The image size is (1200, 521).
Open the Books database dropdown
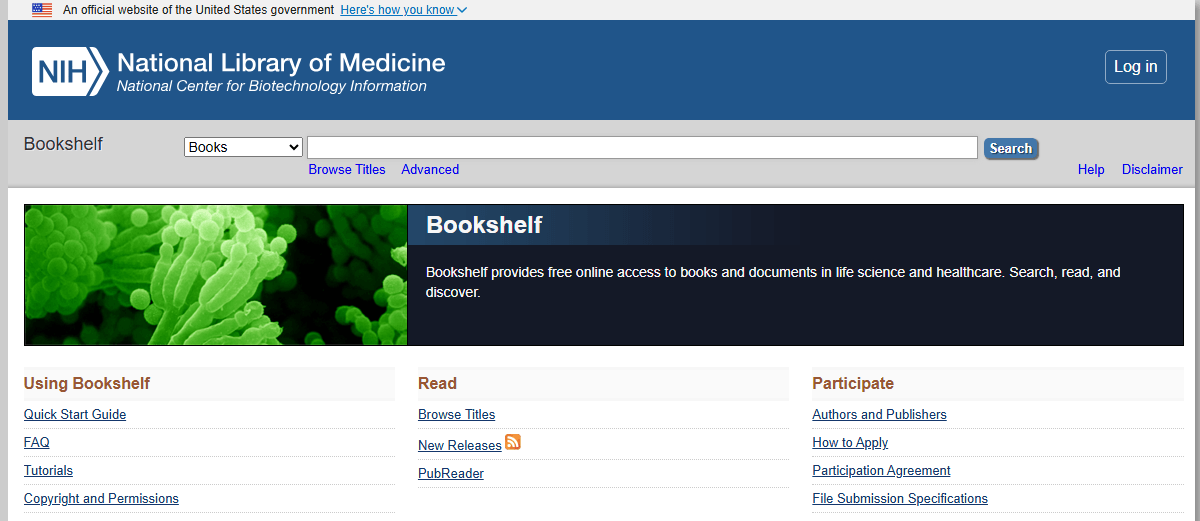point(243,147)
